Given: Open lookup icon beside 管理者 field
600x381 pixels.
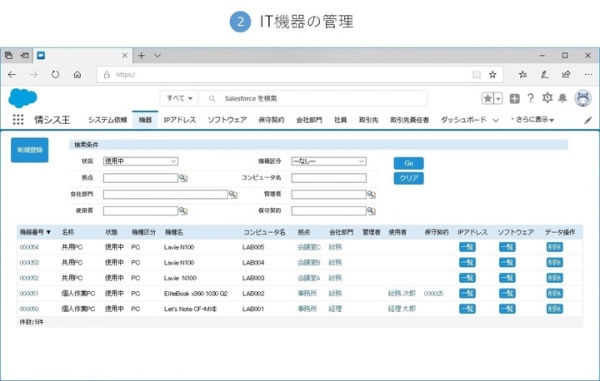Looking at the screenshot, I should (371, 194).
